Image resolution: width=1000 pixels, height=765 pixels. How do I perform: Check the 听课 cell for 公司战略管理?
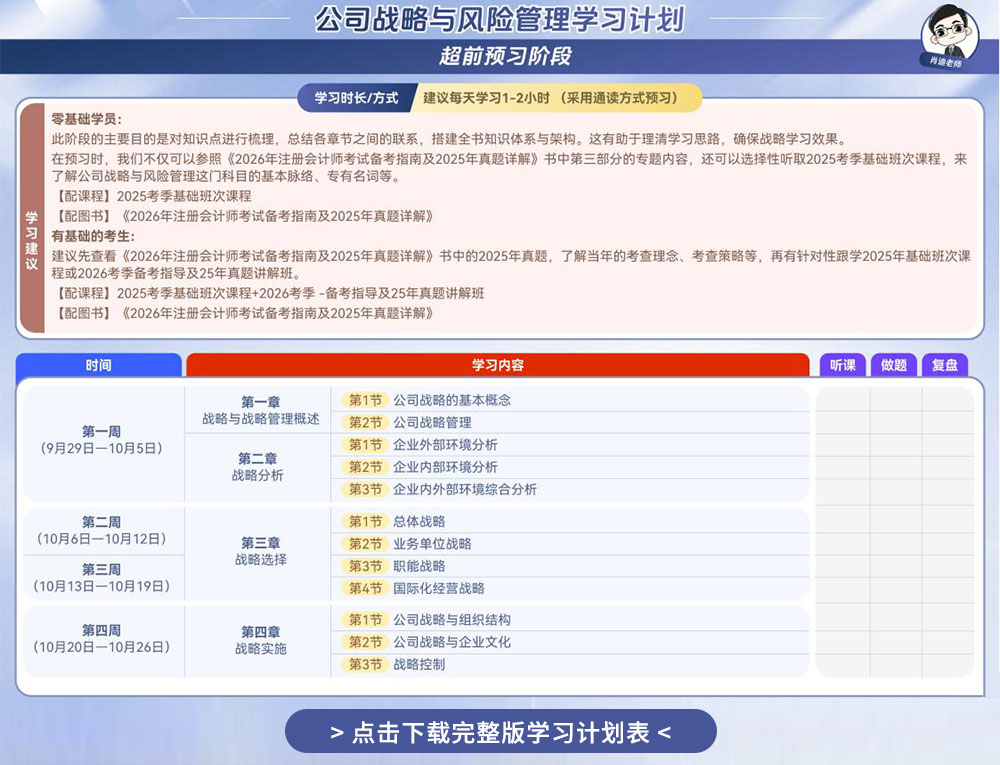click(843, 423)
